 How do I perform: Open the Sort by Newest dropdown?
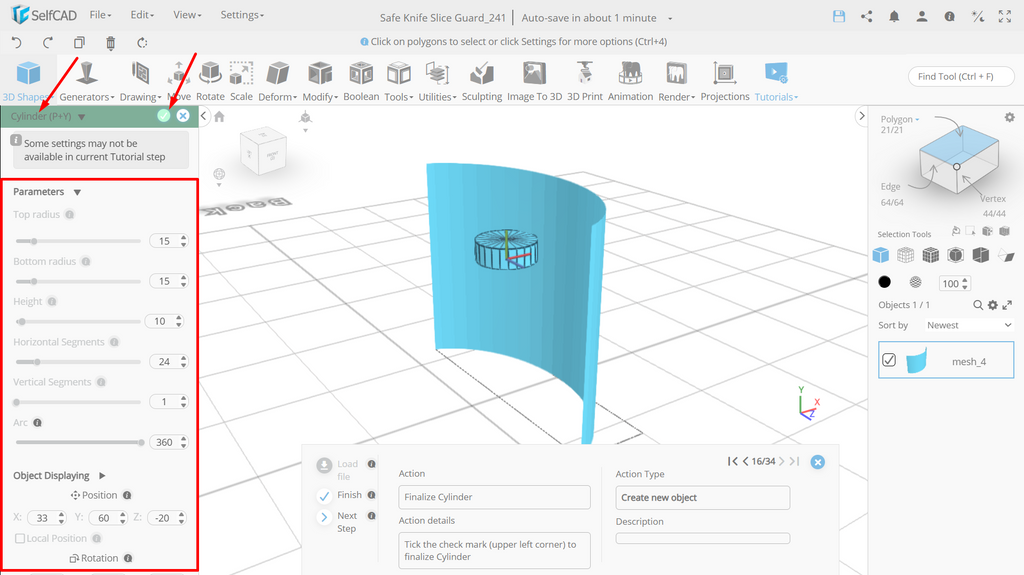[968, 325]
